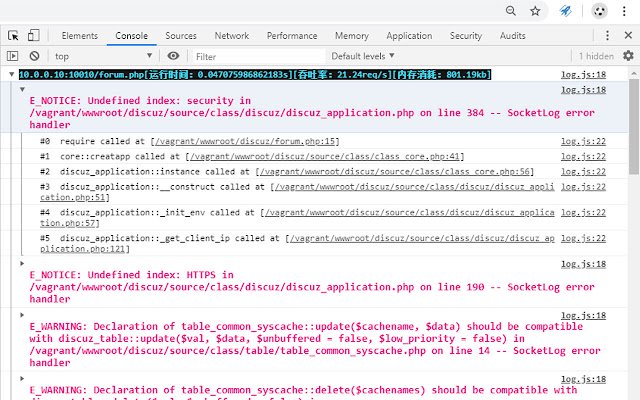
Task: Collapse the Undefined index security group
Action: coord(22,89)
